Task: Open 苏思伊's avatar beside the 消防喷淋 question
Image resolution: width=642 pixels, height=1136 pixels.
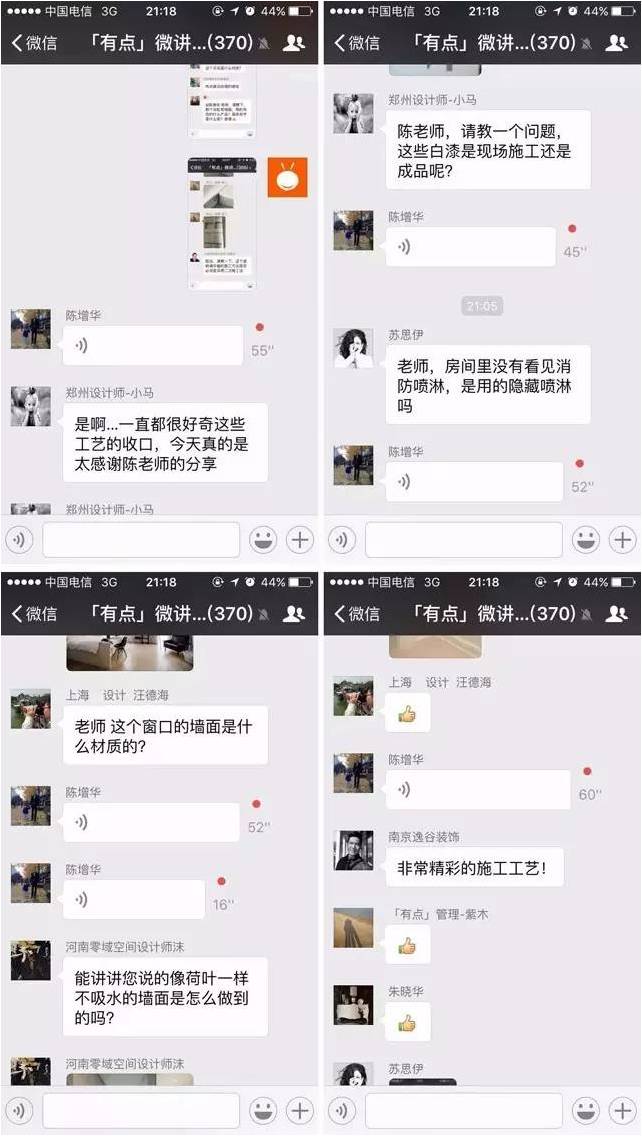Action: click(353, 348)
